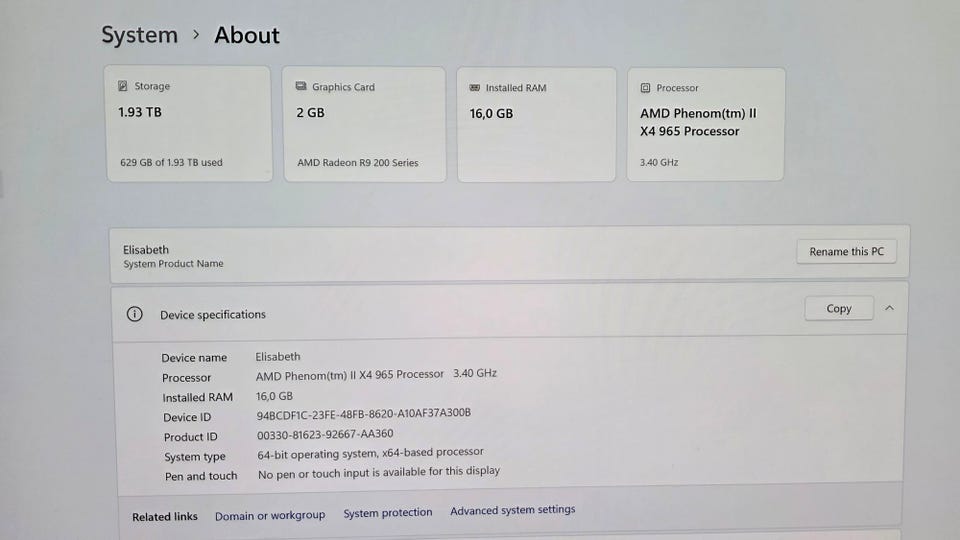Click the 'AMD Radeon R9 200 Series' text
This screenshot has width=960, height=540.
click(358, 163)
